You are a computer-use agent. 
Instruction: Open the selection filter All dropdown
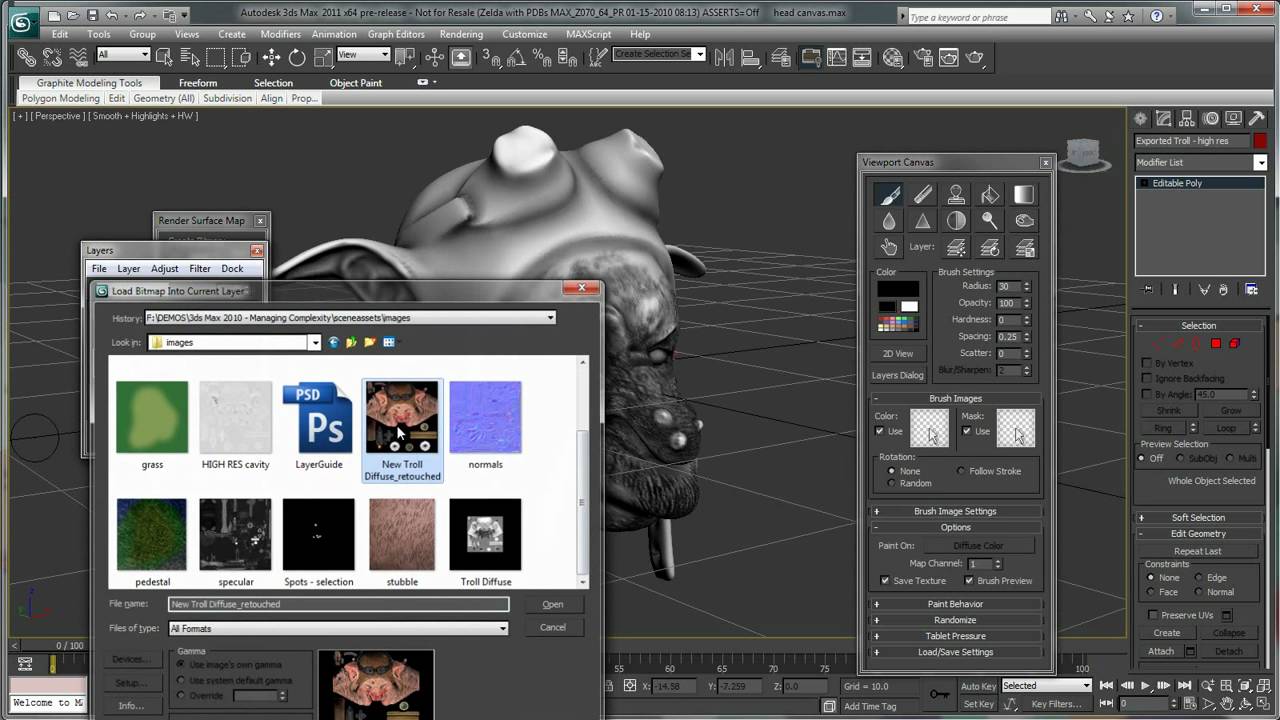pos(145,55)
